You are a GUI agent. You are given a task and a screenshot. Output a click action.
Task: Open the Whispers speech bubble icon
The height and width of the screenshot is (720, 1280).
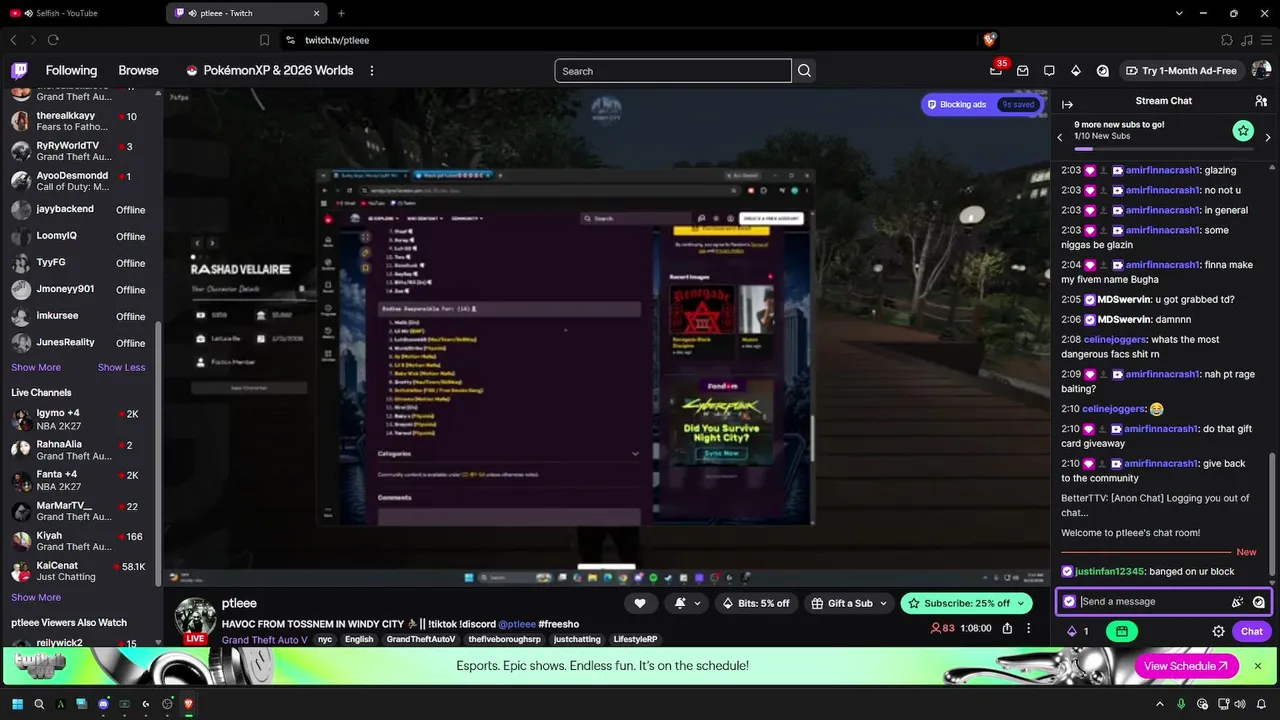click(1049, 71)
